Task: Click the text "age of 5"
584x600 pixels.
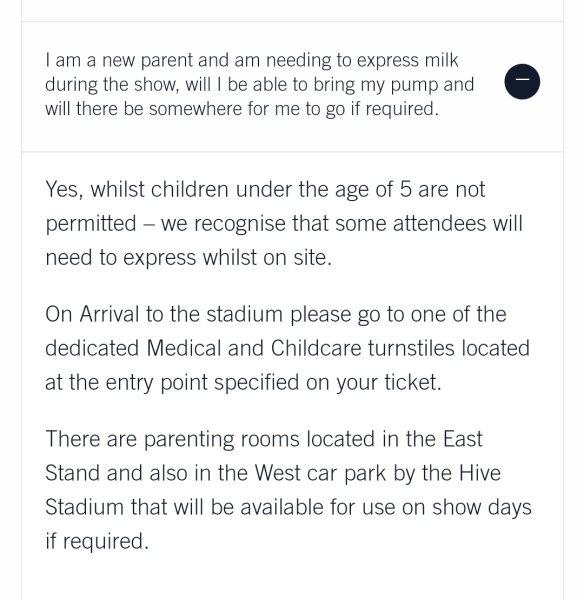Action: [373, 189]
